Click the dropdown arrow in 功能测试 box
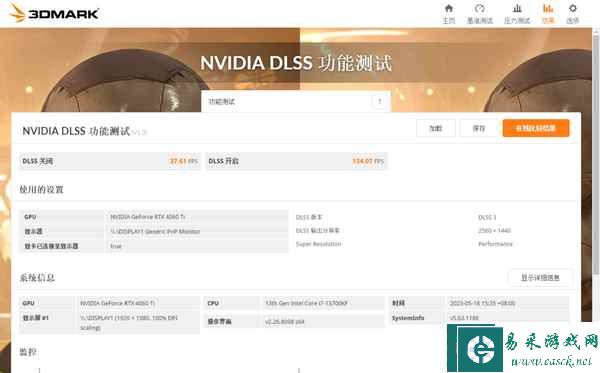Viewport: 600px width, 373px height. 380,101
